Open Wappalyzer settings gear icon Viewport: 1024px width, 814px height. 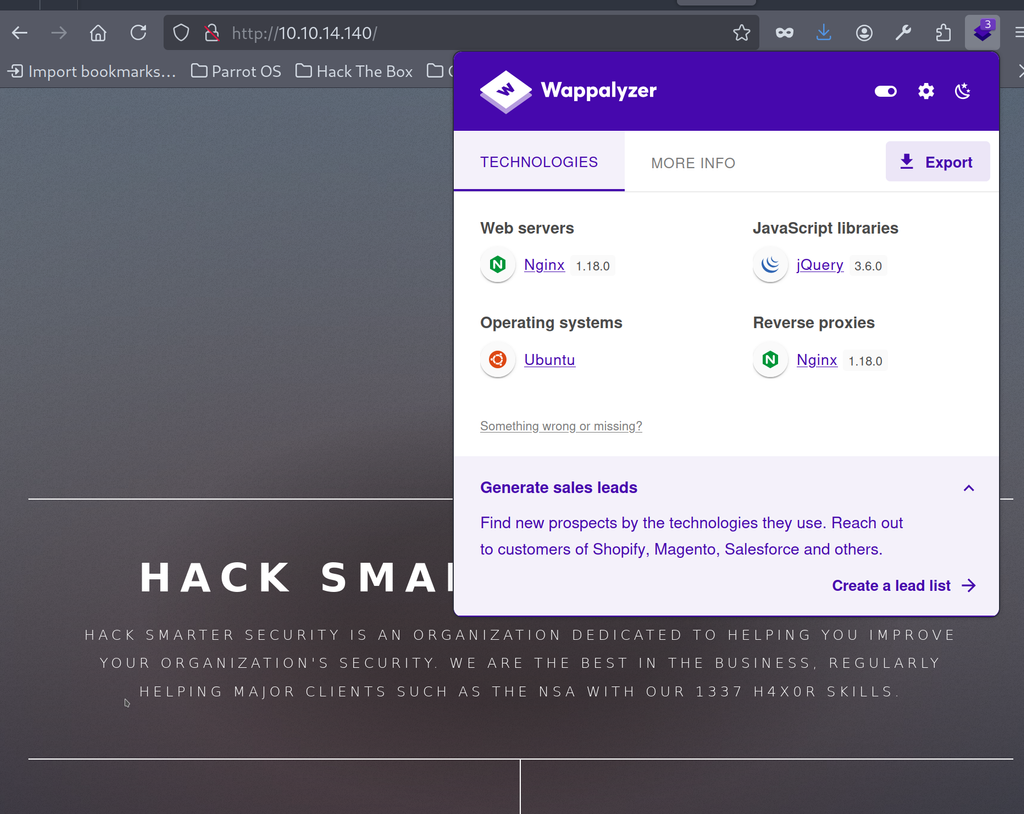click(926, 91)
